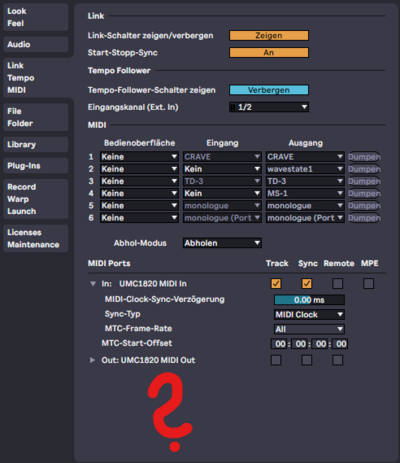Open the Abhol-Modus Abholen dropdown
Screen dimensions: 400x463
222,243
